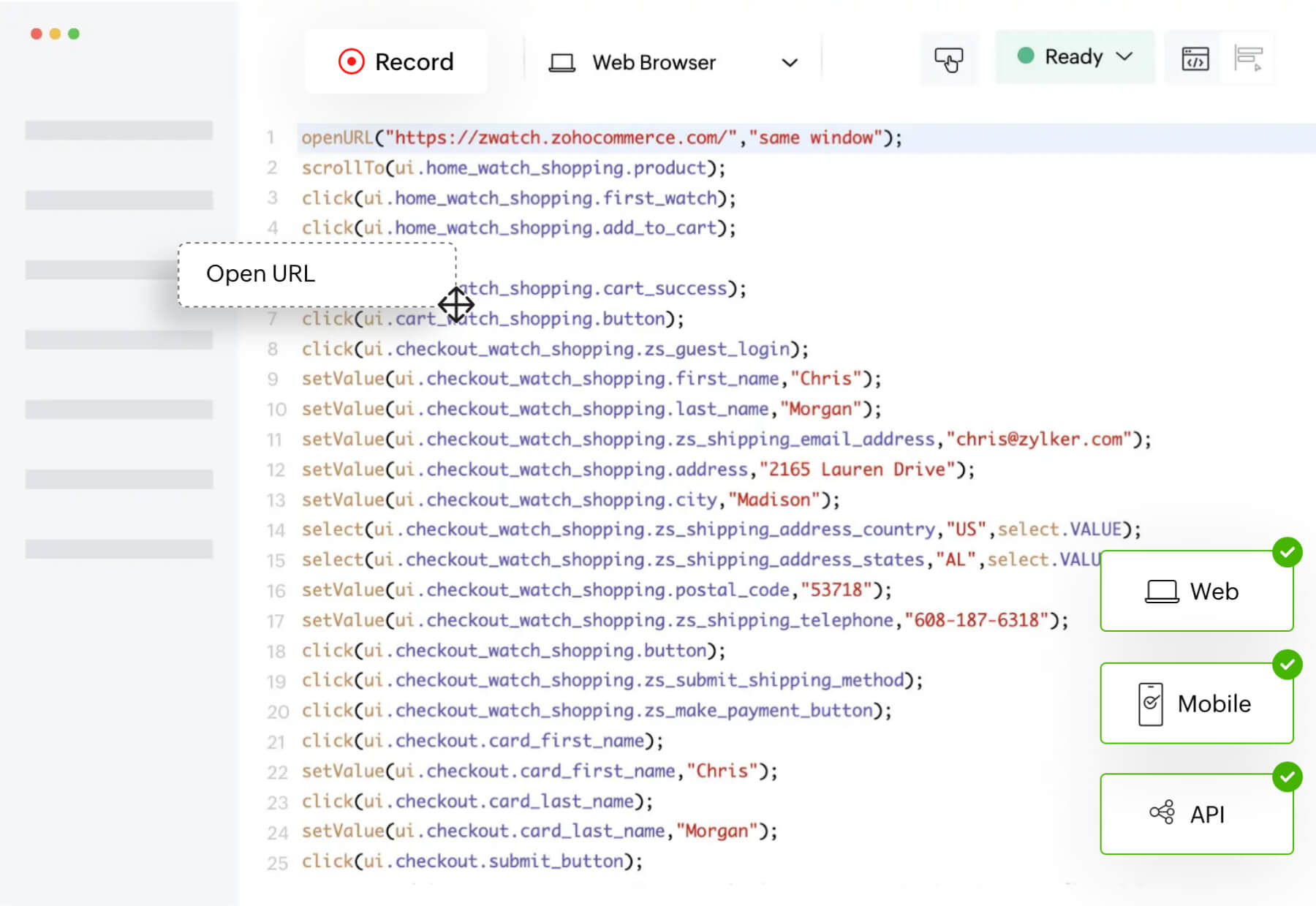Click the laptop icon inside the Web card
This screenshot has height=906, width=1316.
pos(1162,591)
